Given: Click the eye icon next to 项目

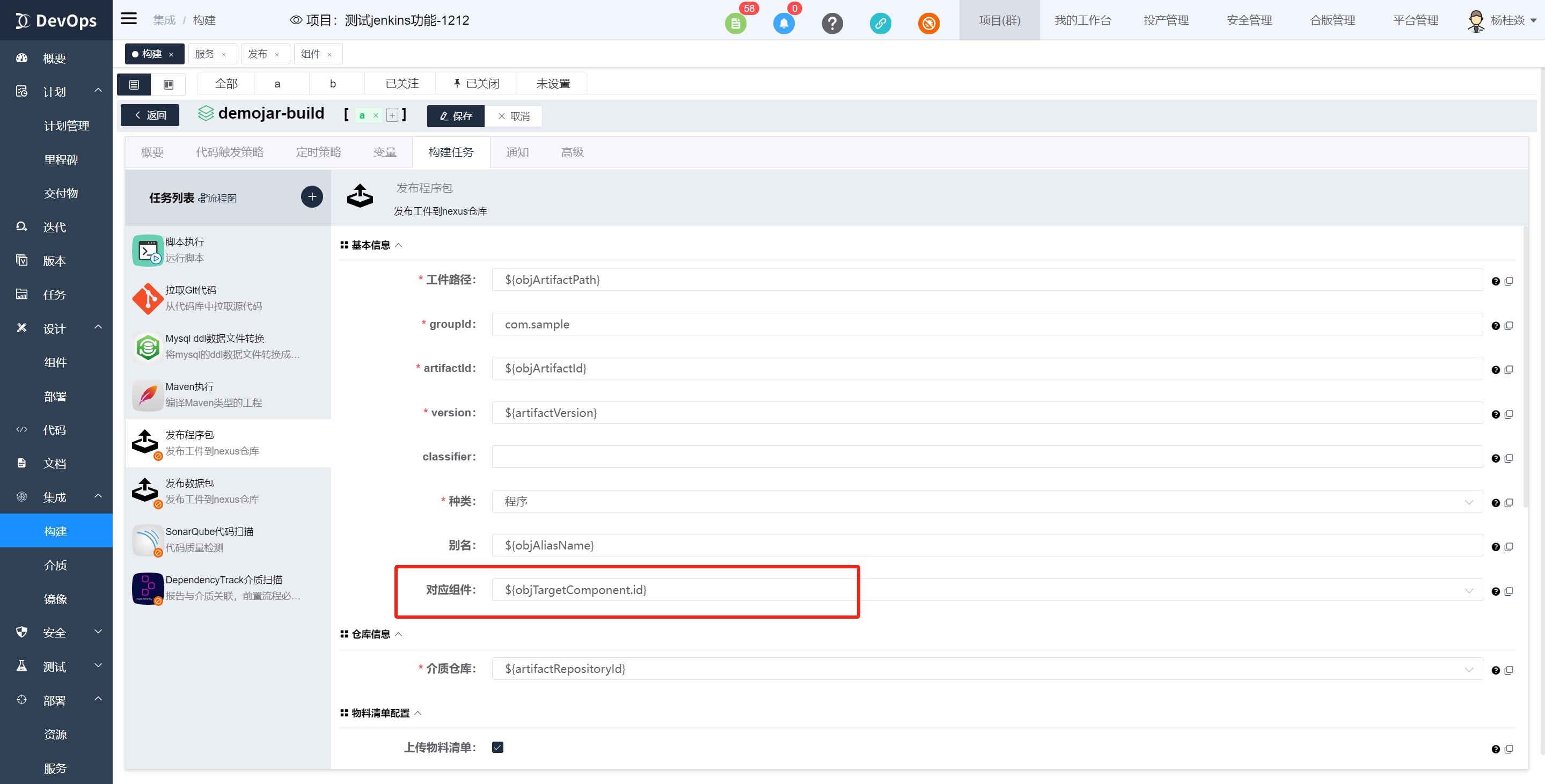Looking at the screenshot, I should click(x=296, y=20).
